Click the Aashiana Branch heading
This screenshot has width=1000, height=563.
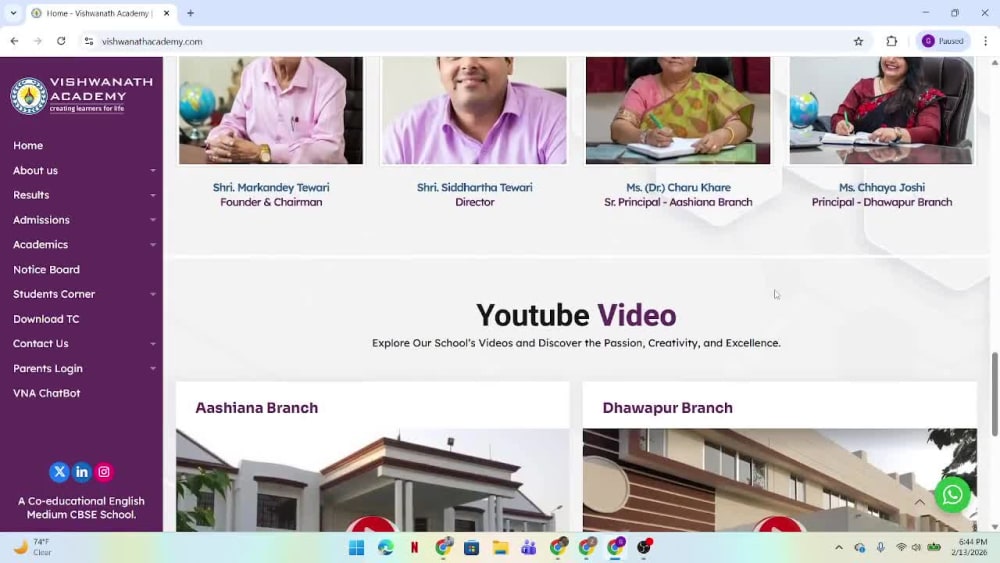(x=256, y=407)
